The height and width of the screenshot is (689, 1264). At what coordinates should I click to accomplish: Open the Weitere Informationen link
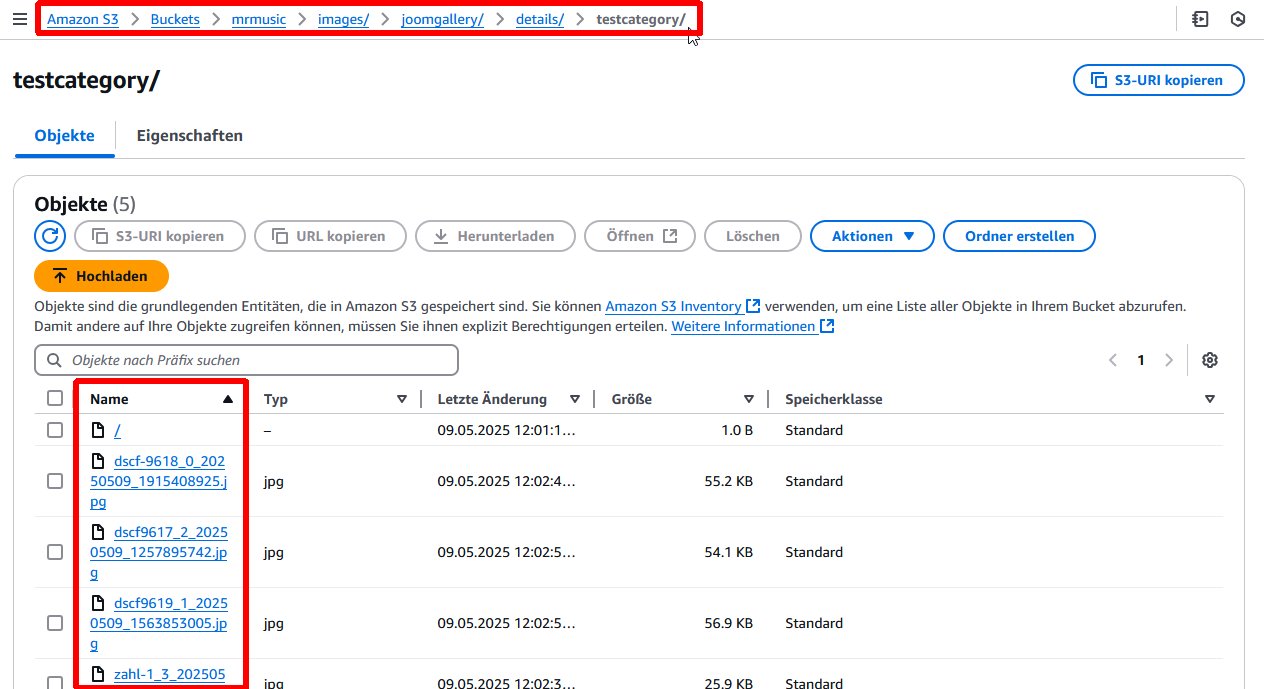(743, 326)
